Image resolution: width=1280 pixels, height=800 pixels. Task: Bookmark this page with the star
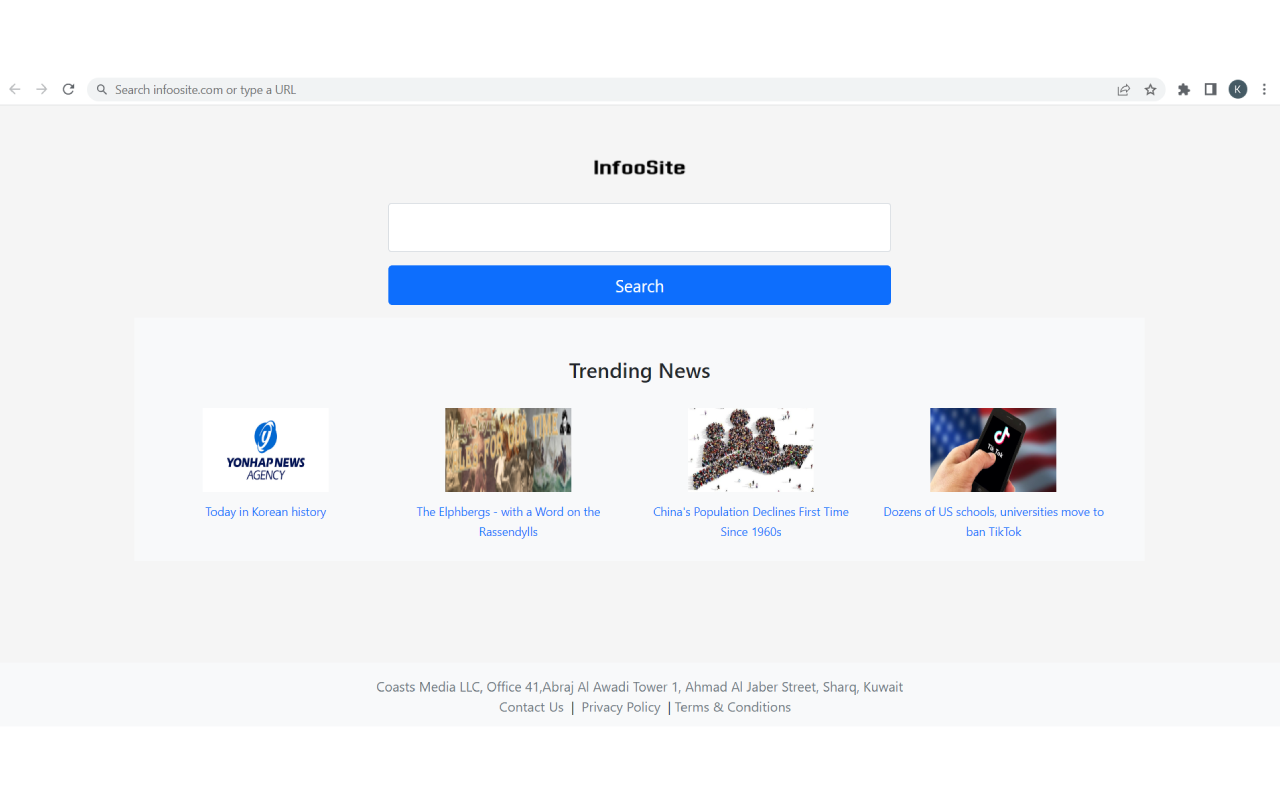(1150, 89)
